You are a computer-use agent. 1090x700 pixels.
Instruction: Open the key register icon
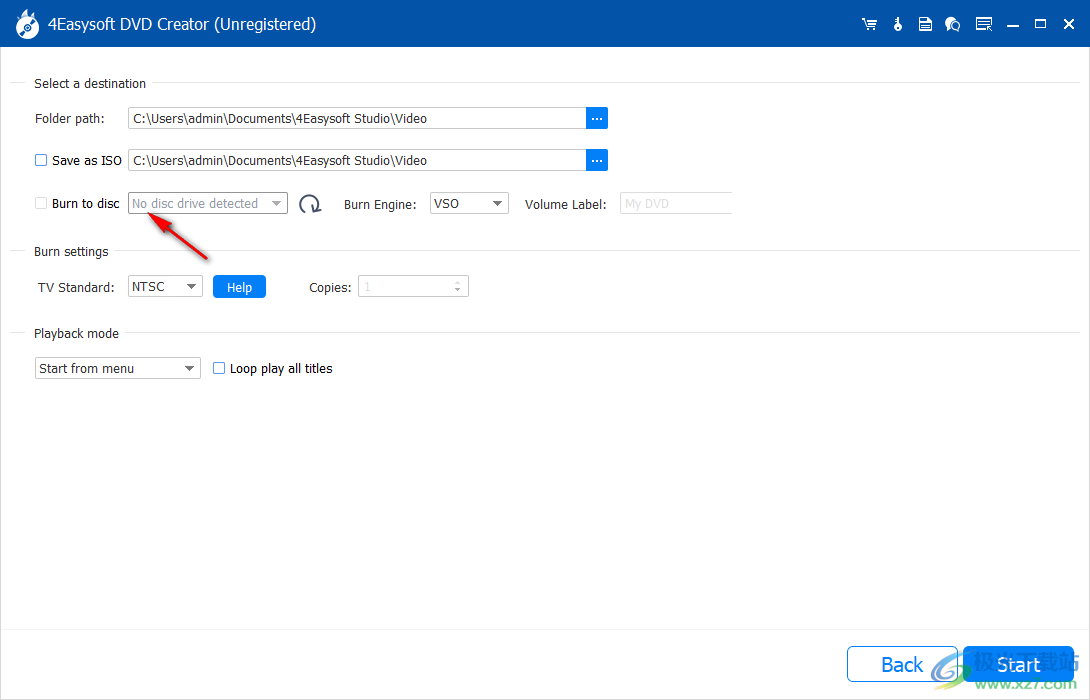click(898, 24)
